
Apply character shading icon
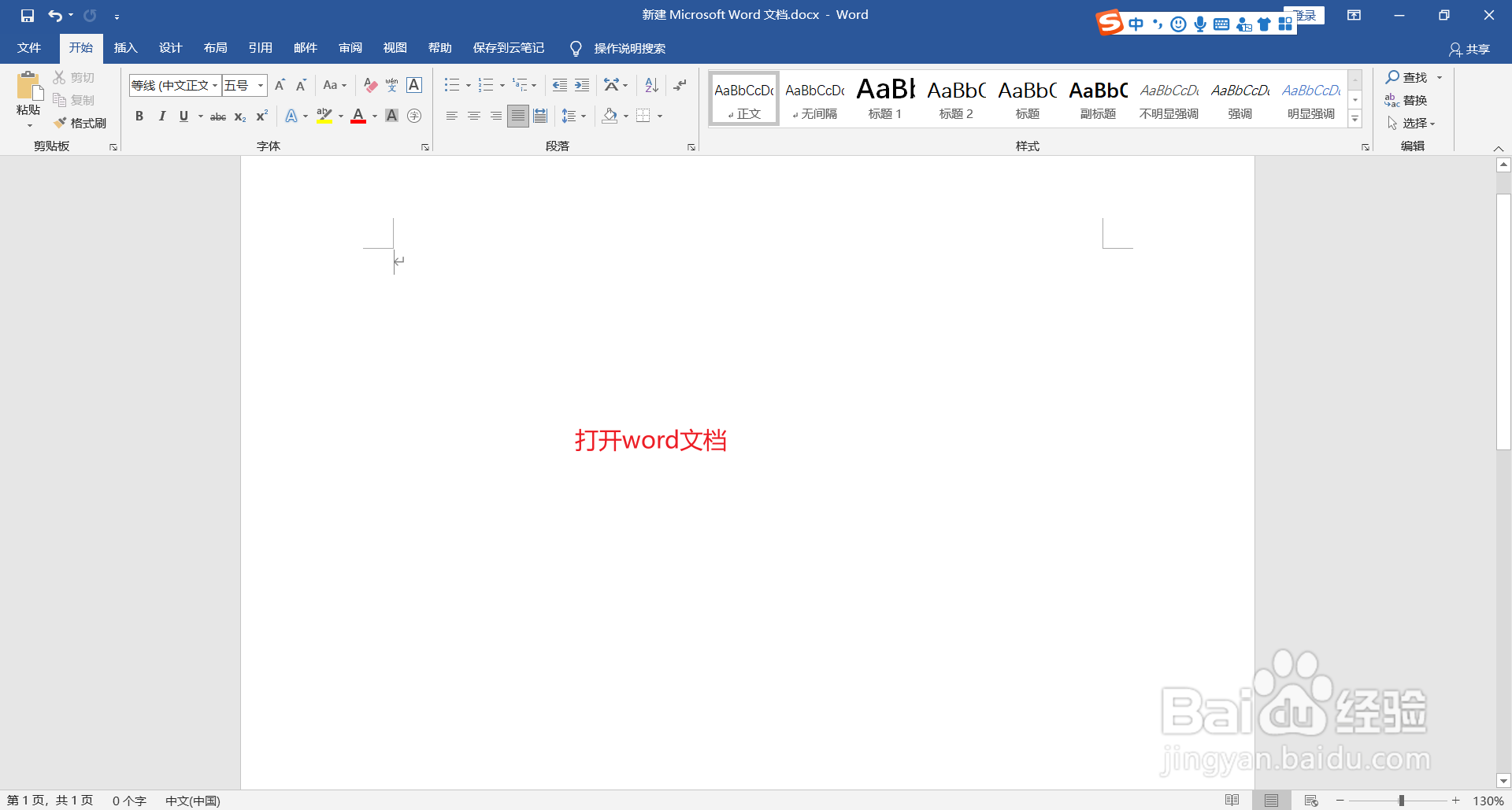(x=391, y=116)
